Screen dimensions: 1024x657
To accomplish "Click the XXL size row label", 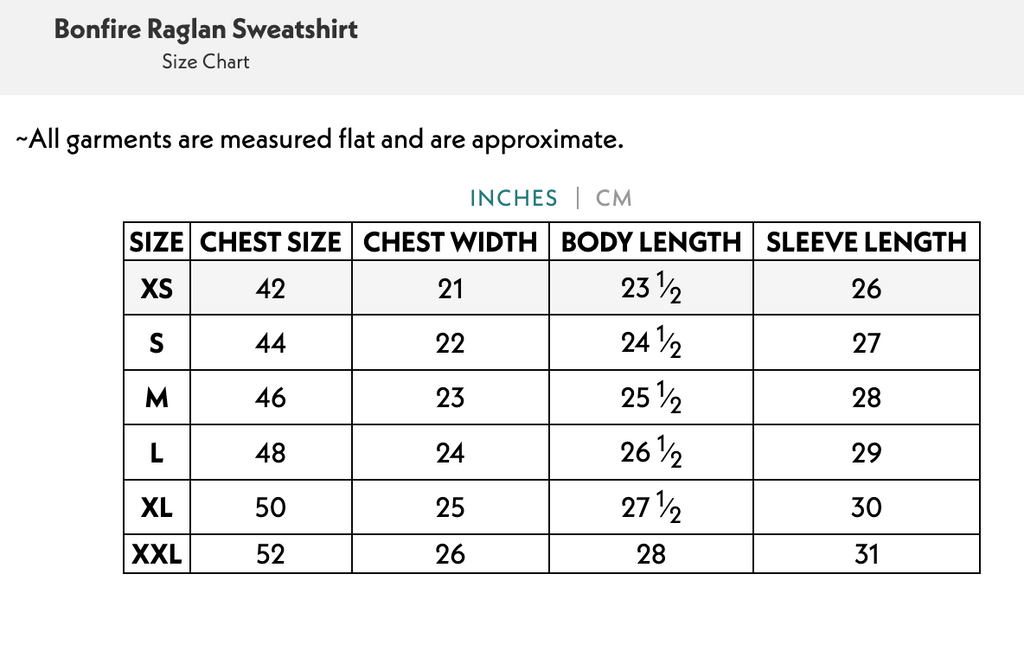I will 157,553.
